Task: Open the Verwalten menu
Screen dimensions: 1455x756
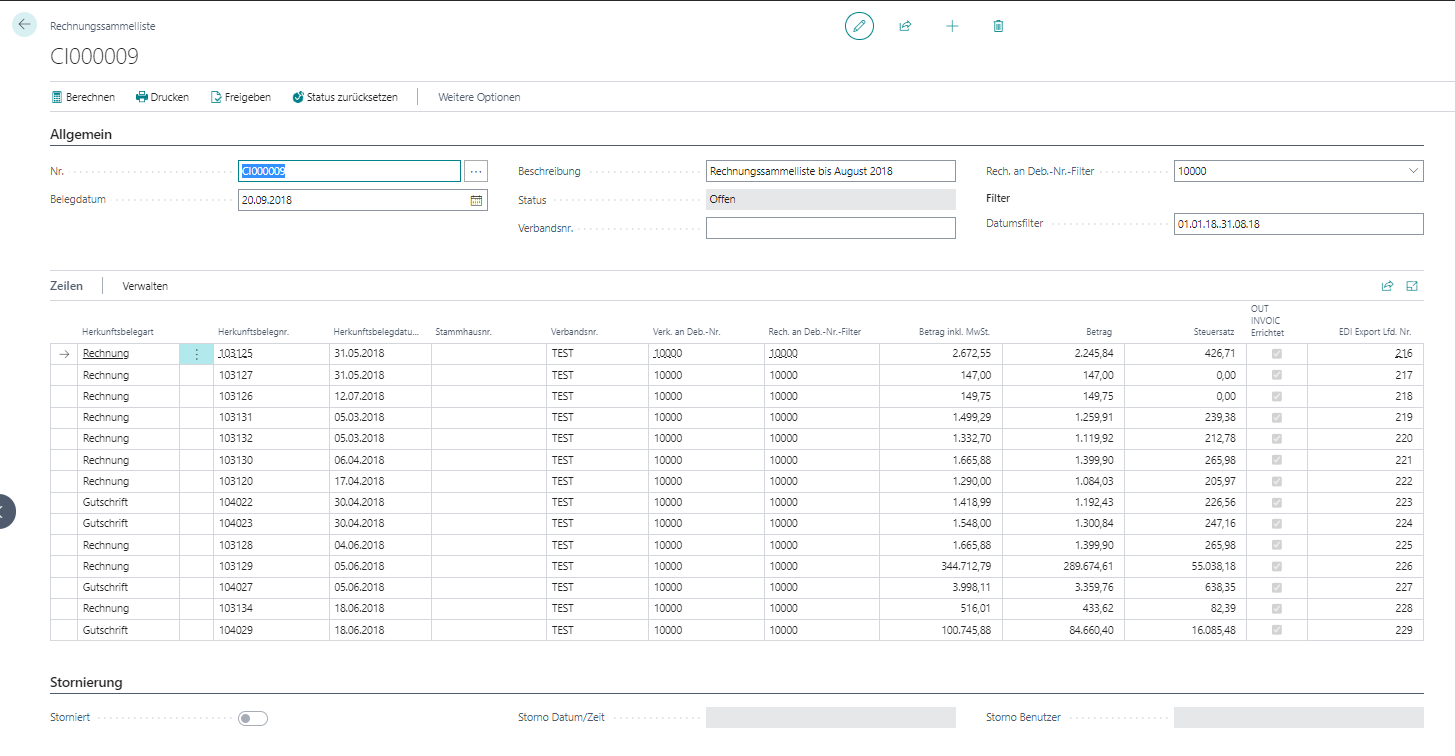Action: [145, 286]
